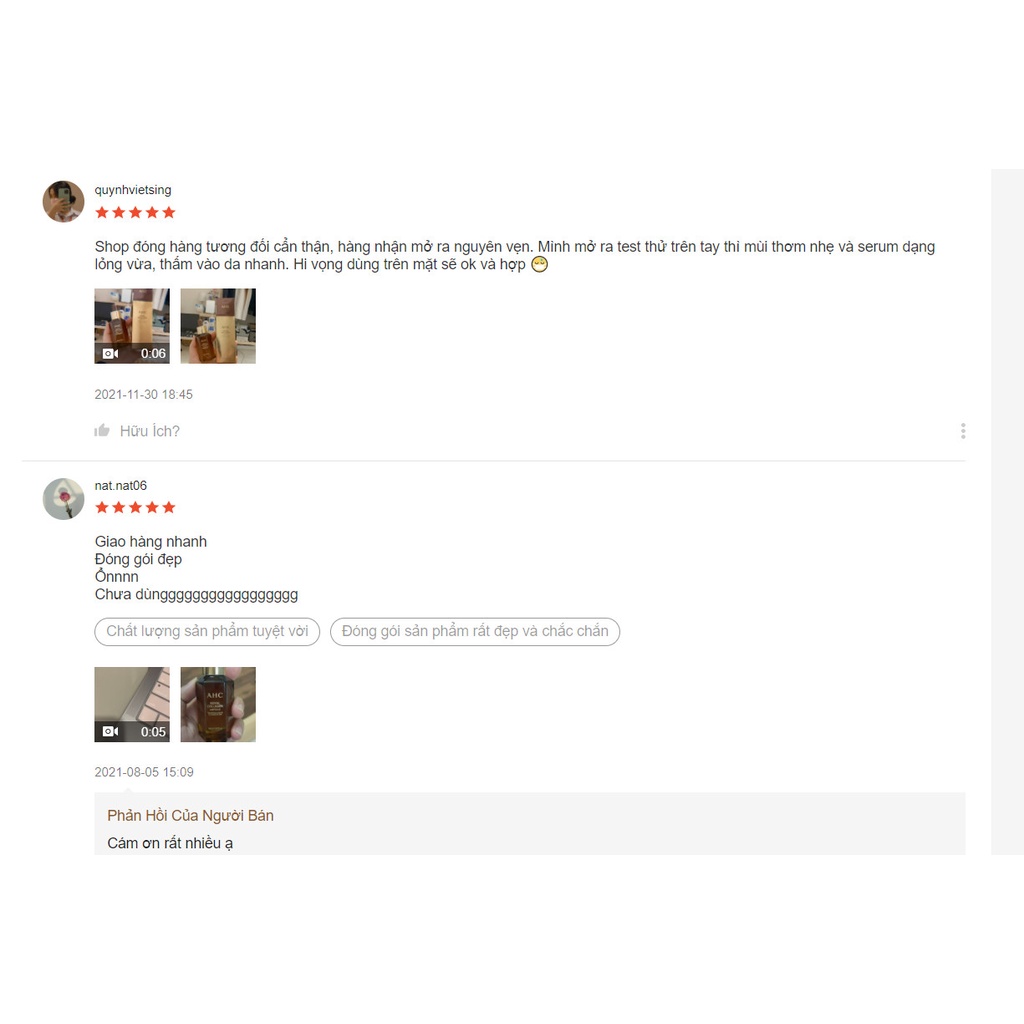Select tag Chất lượng sản phẩm tuyệt vời
The image size is (1024, 1024).
coord(207,632)
